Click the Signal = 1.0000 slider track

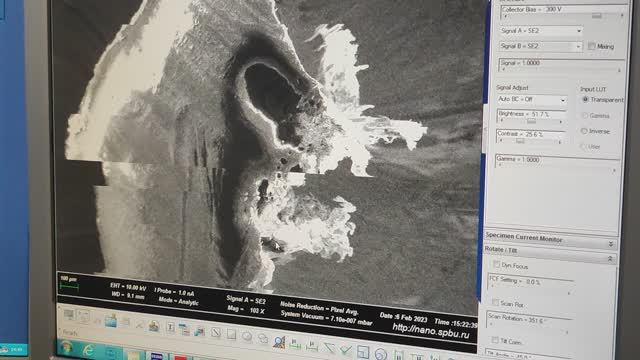pos(561,70)
